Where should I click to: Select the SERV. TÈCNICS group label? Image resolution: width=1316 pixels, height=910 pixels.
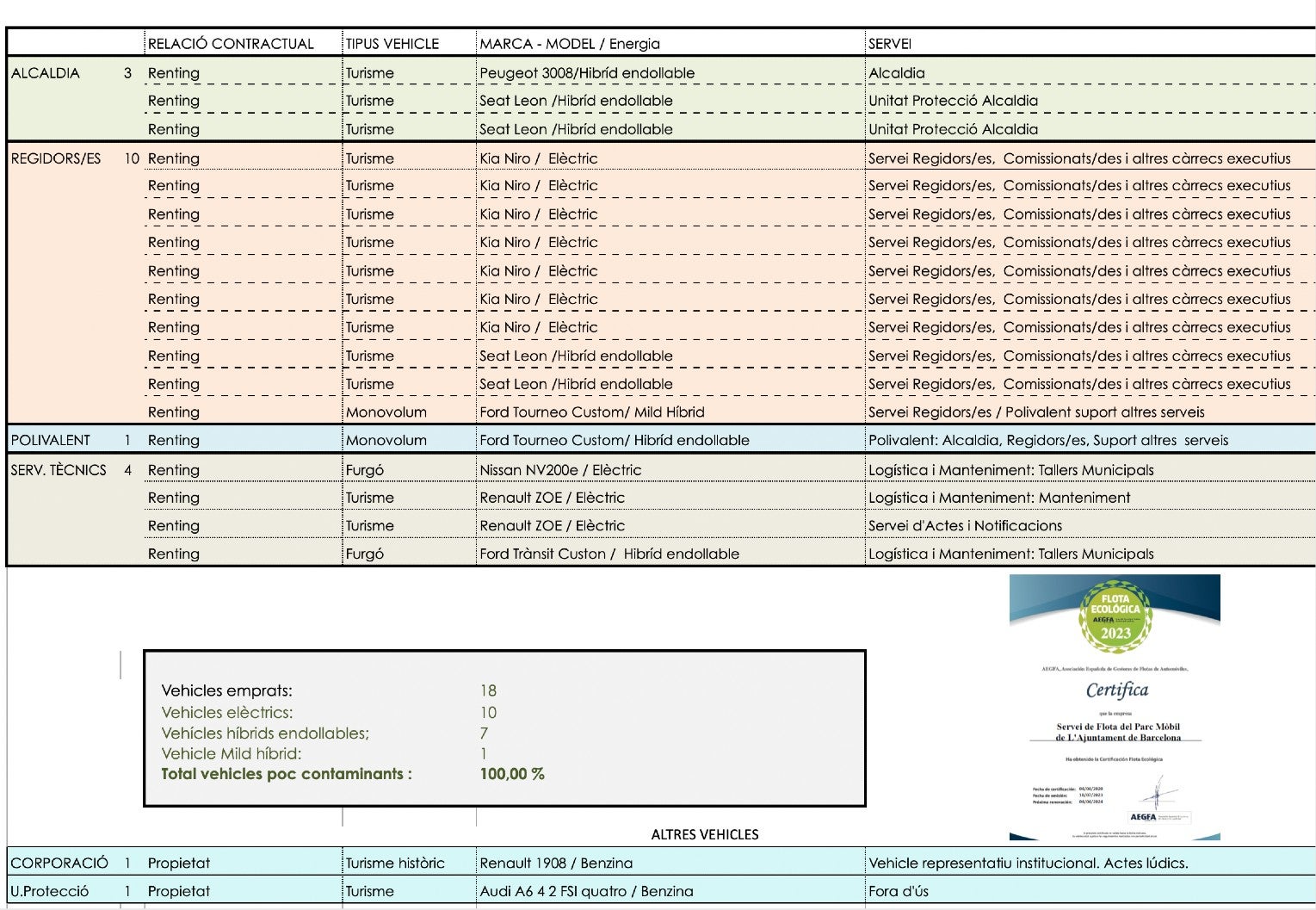tap(59, 470)
